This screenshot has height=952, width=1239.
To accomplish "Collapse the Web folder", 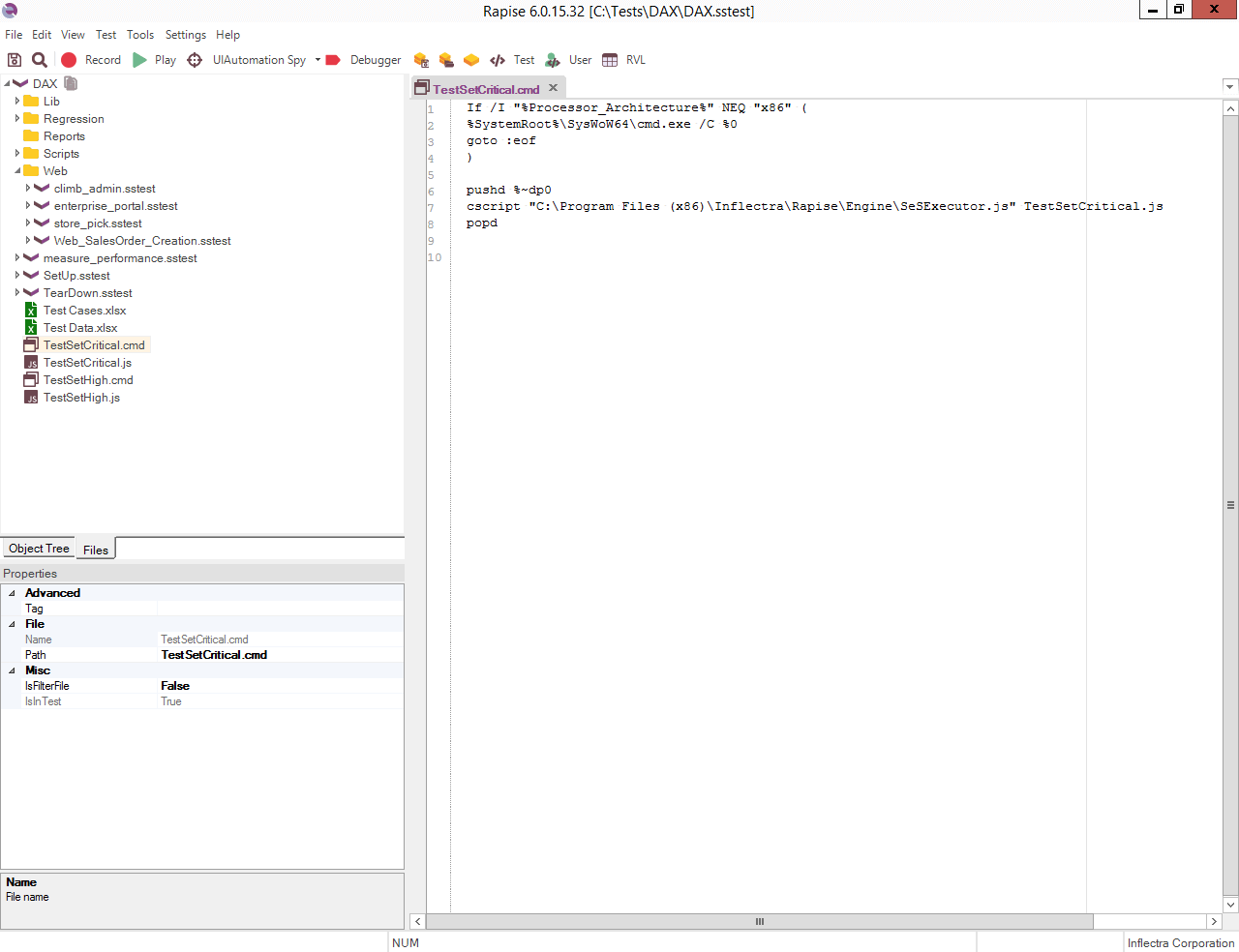I will [17, 171].
